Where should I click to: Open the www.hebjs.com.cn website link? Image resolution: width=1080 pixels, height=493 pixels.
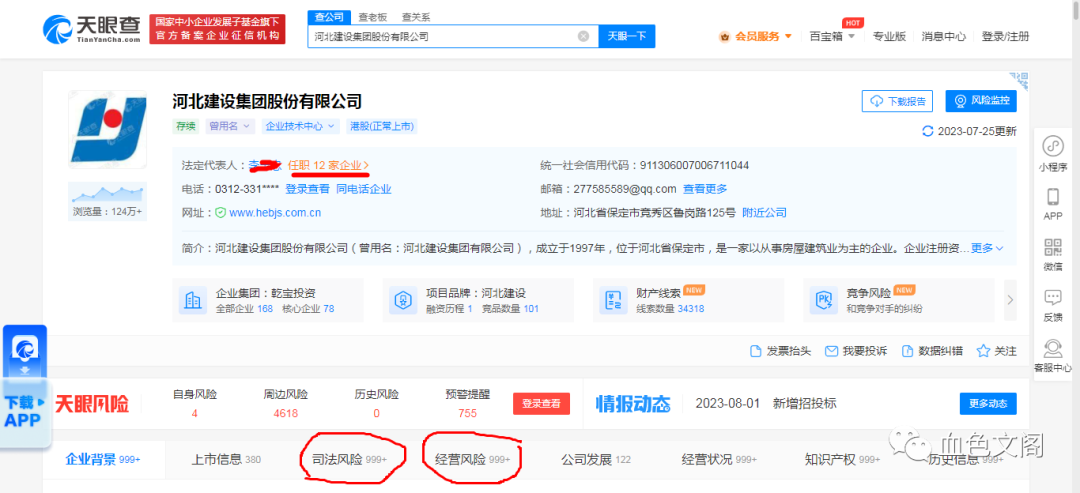click(x=275, y=213)
